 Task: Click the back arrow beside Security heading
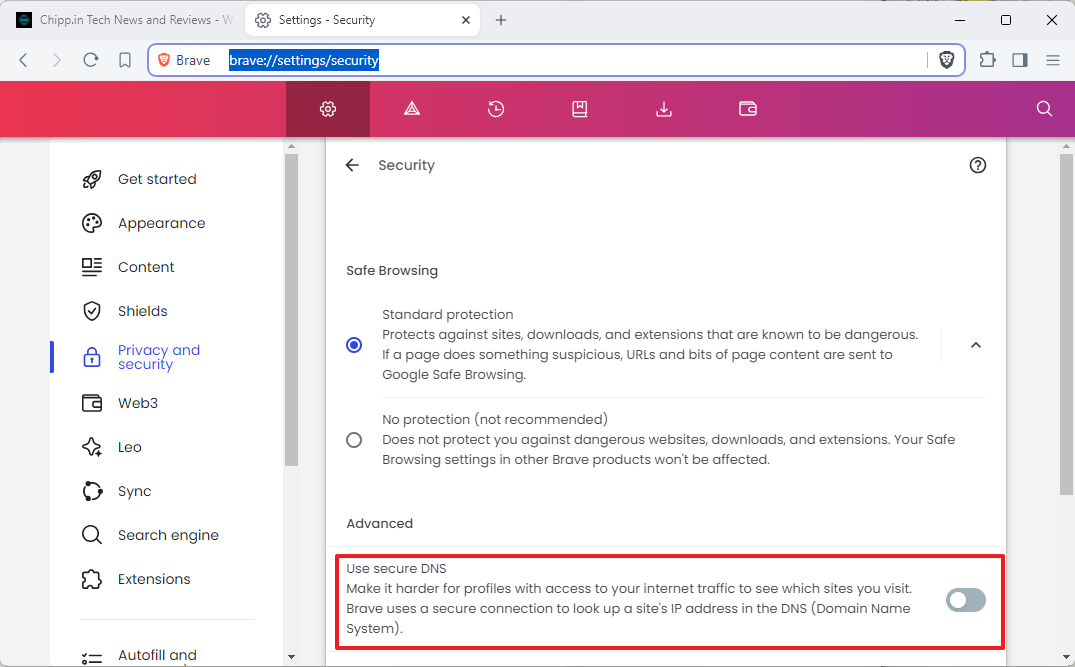[352, 165]
